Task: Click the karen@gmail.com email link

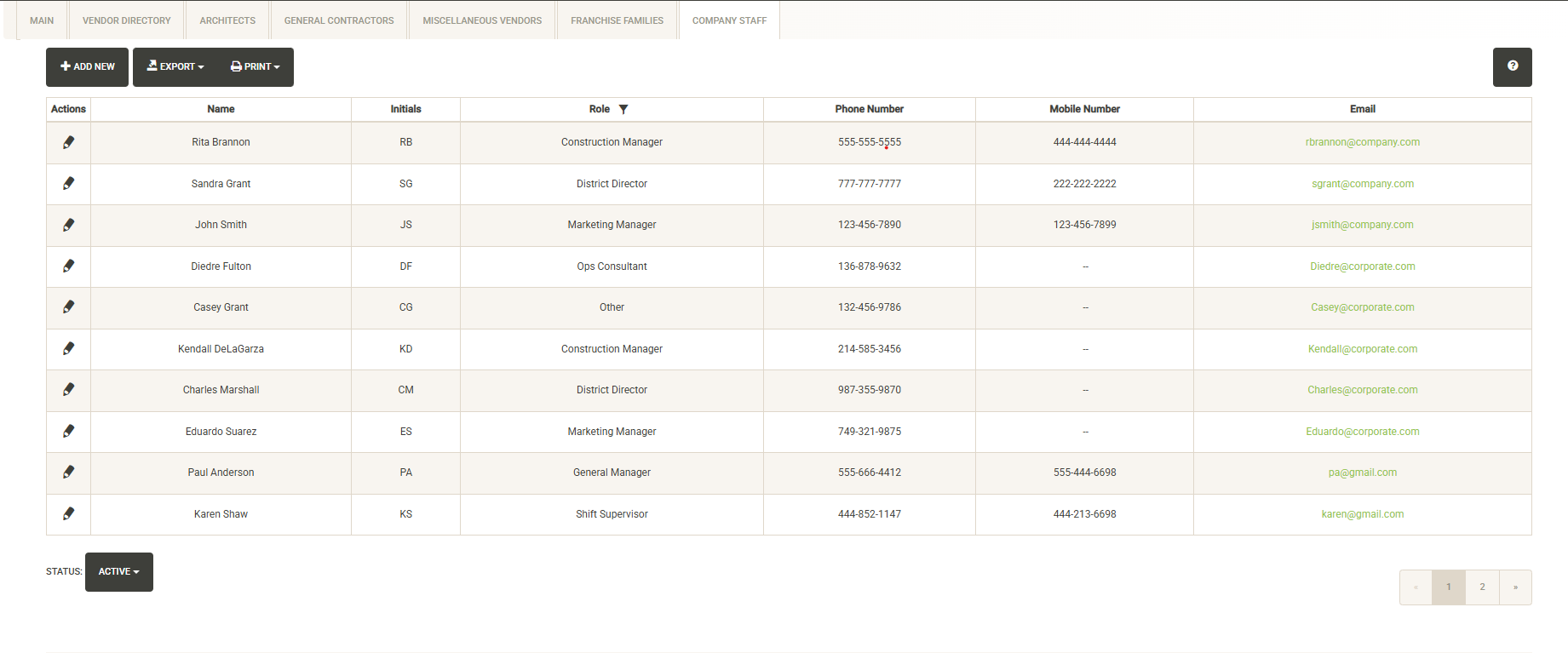Action: tap(1362, 514)
